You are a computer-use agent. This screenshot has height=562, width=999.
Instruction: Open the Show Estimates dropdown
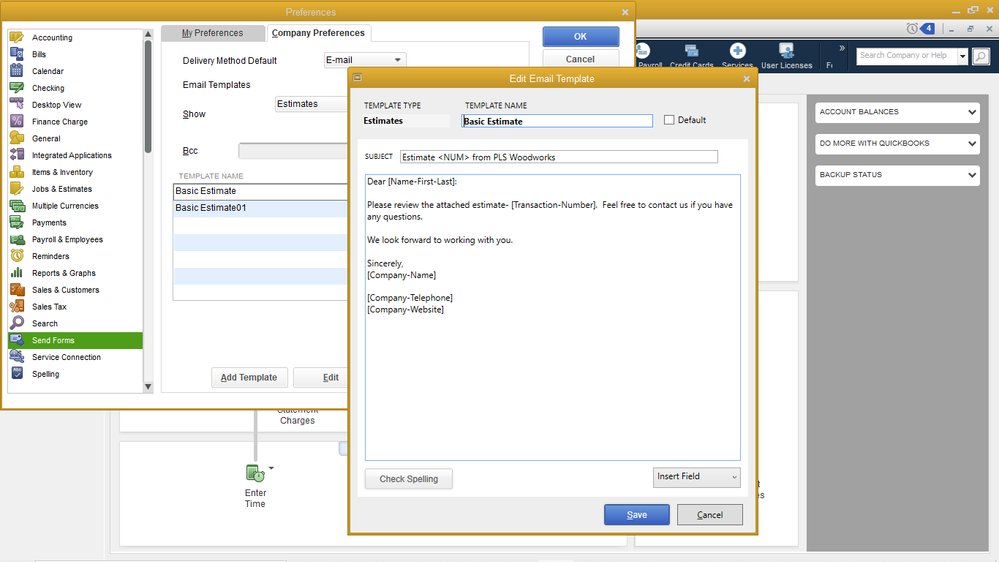click(312, 104)
